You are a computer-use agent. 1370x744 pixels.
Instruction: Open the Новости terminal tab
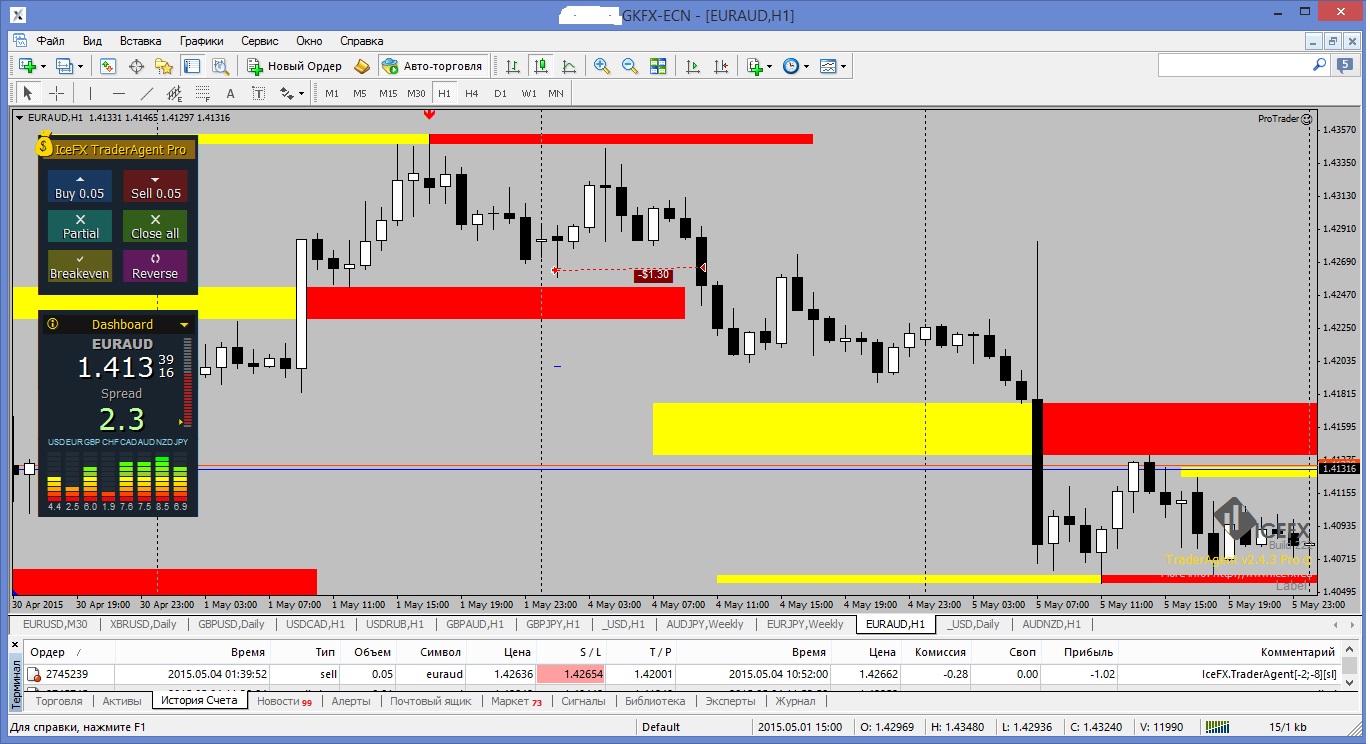284,701
